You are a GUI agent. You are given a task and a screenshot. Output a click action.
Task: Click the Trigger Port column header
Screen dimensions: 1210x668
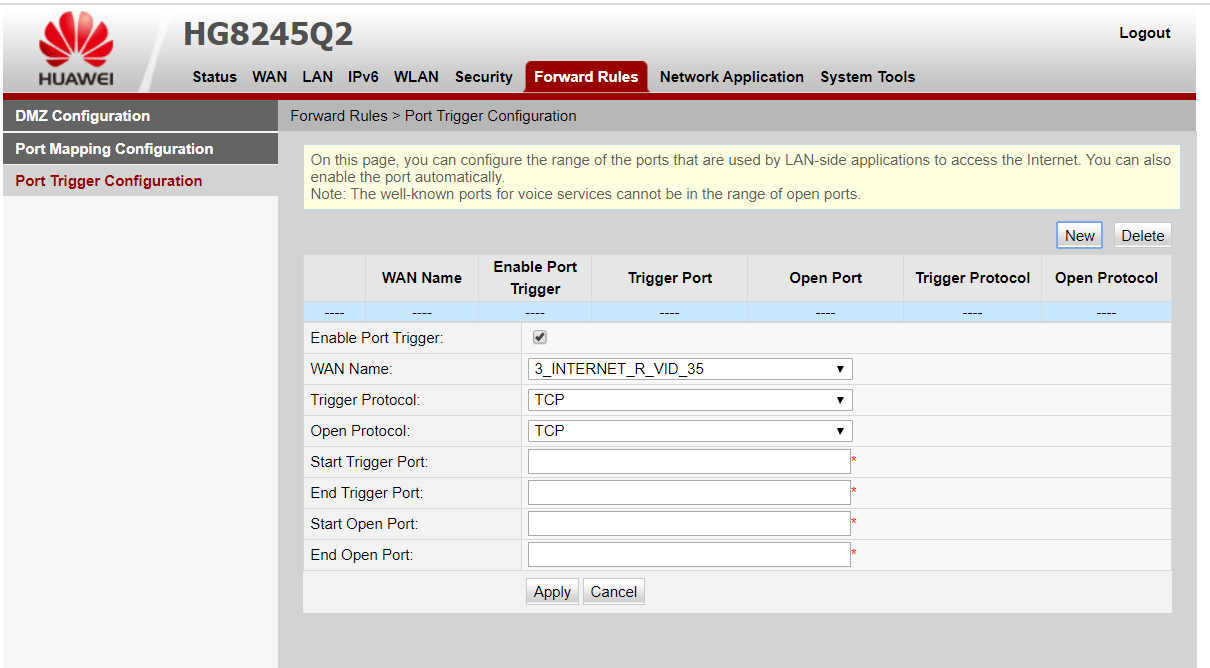point(670,278)
